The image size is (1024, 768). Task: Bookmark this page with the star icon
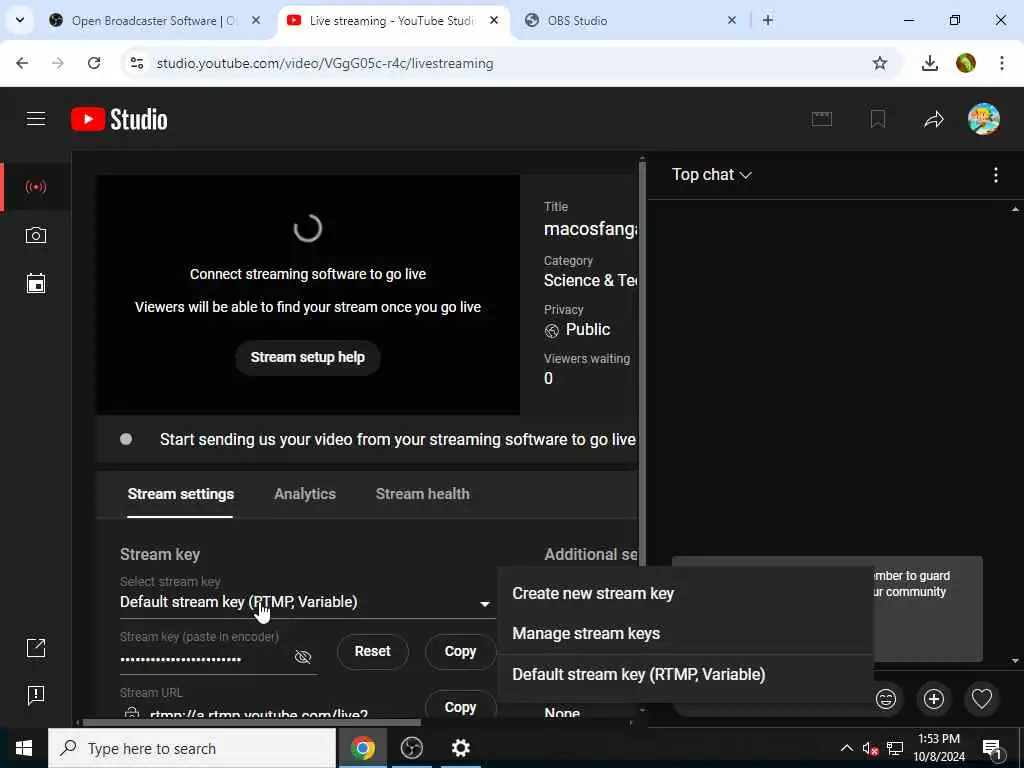pyautogui.click(x=880, y=63)
